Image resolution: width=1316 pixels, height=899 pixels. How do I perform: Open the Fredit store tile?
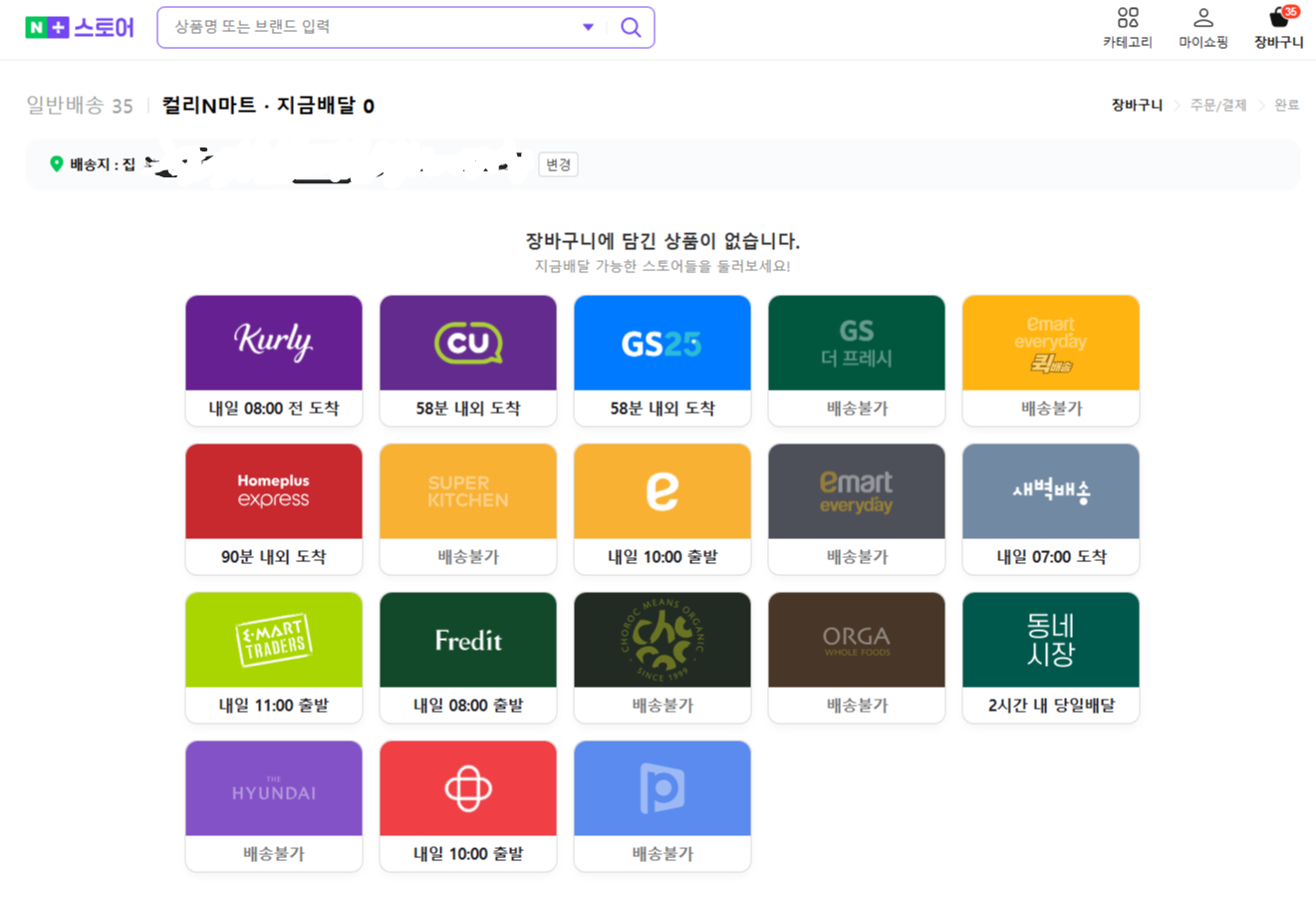[x=468, y=657]
